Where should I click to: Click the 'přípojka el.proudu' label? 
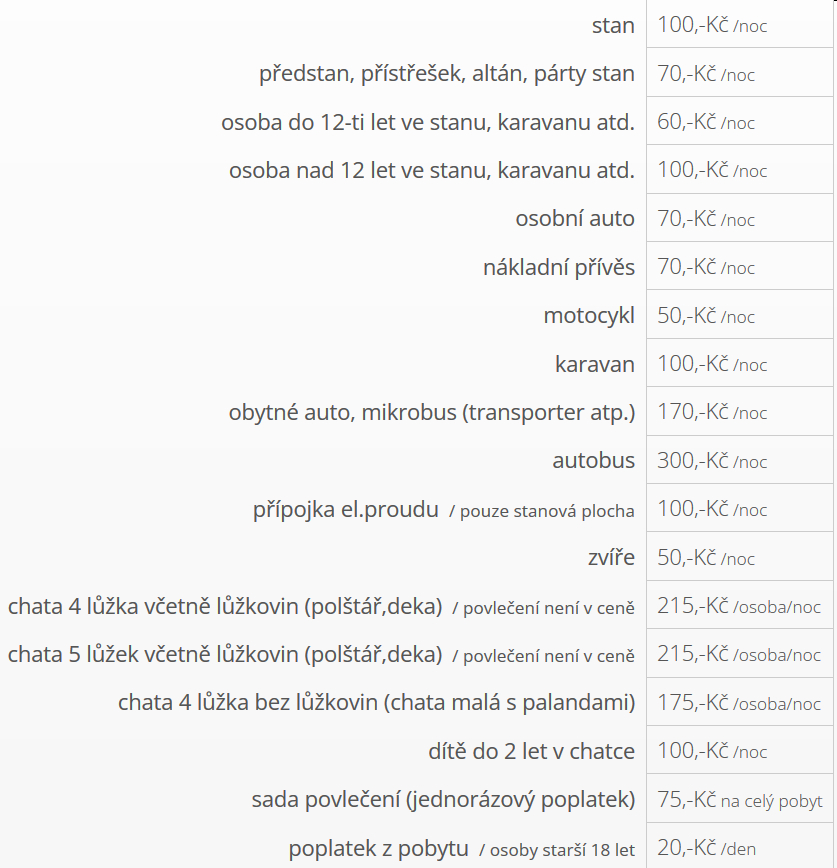click(345, 509)
